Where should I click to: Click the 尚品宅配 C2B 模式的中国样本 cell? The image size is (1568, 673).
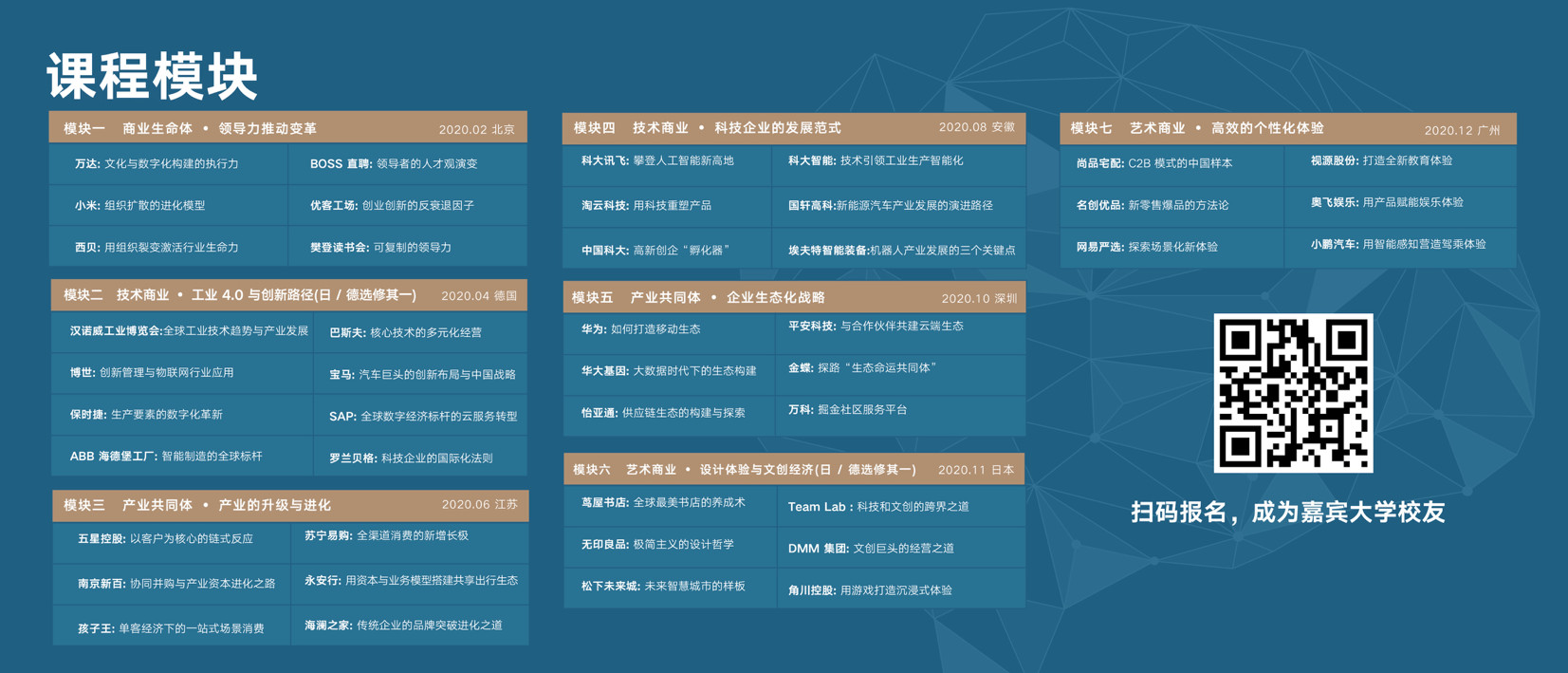[1171, 163]
